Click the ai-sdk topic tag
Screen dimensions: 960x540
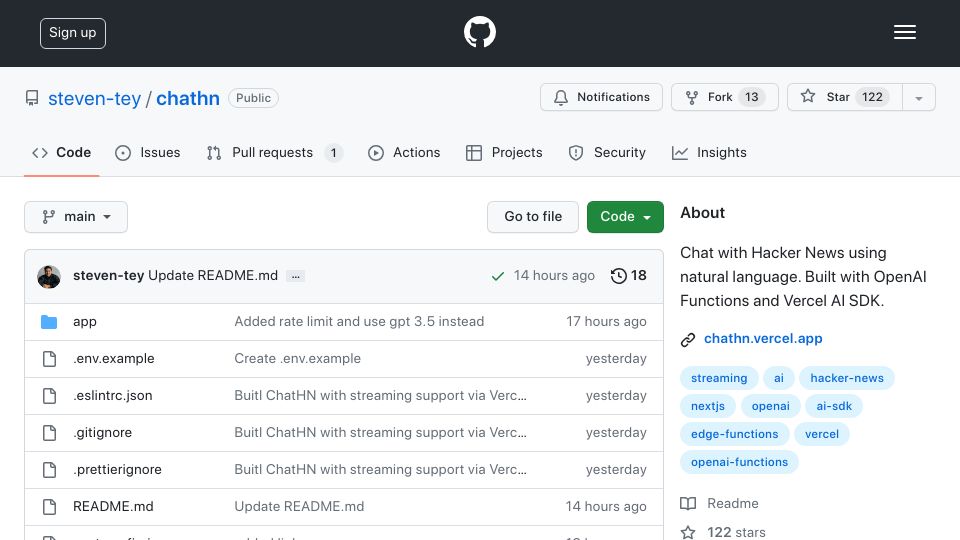coord(834,406)
